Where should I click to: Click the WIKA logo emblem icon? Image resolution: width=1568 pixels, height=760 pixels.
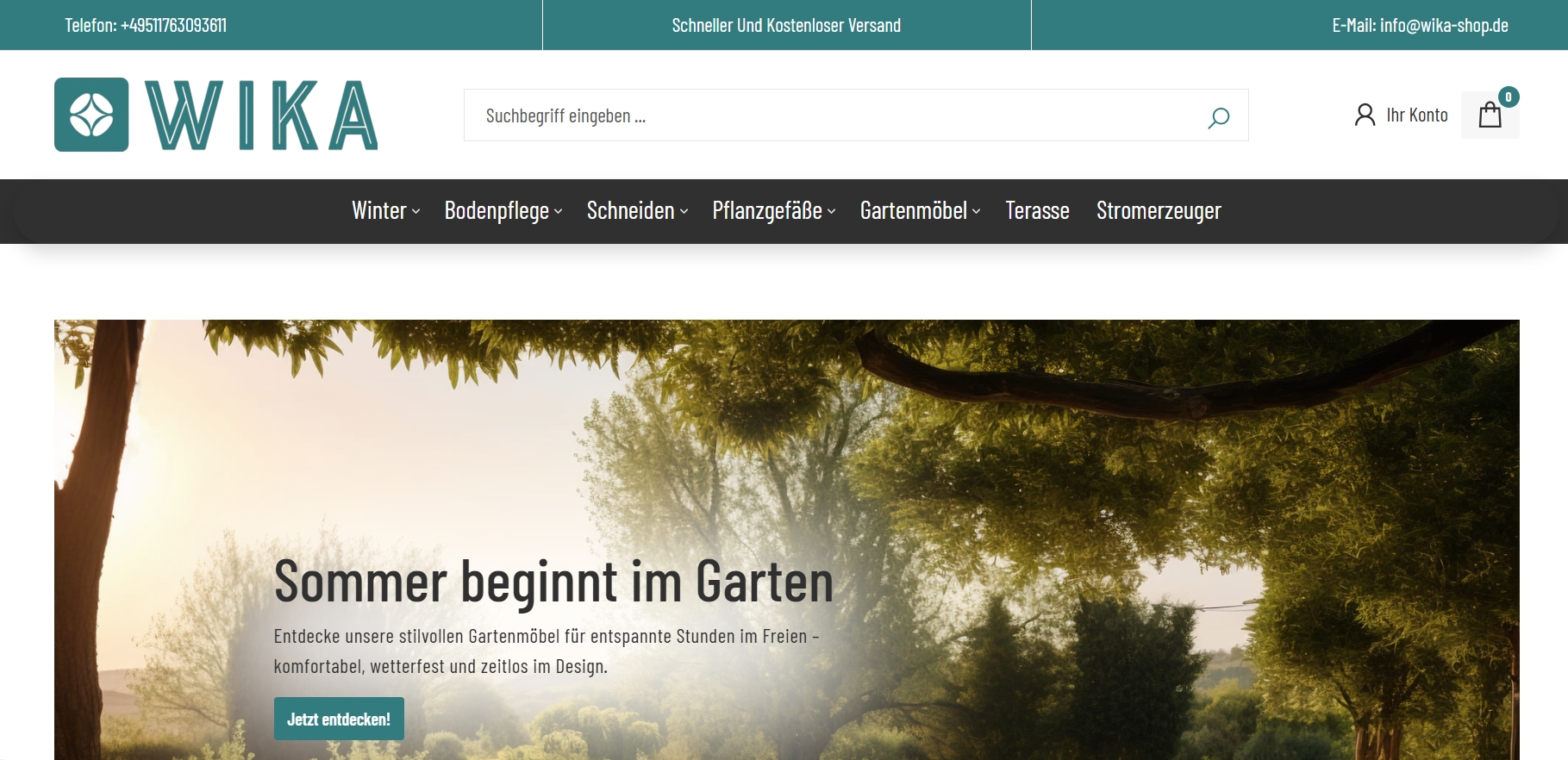pos(91,115)
